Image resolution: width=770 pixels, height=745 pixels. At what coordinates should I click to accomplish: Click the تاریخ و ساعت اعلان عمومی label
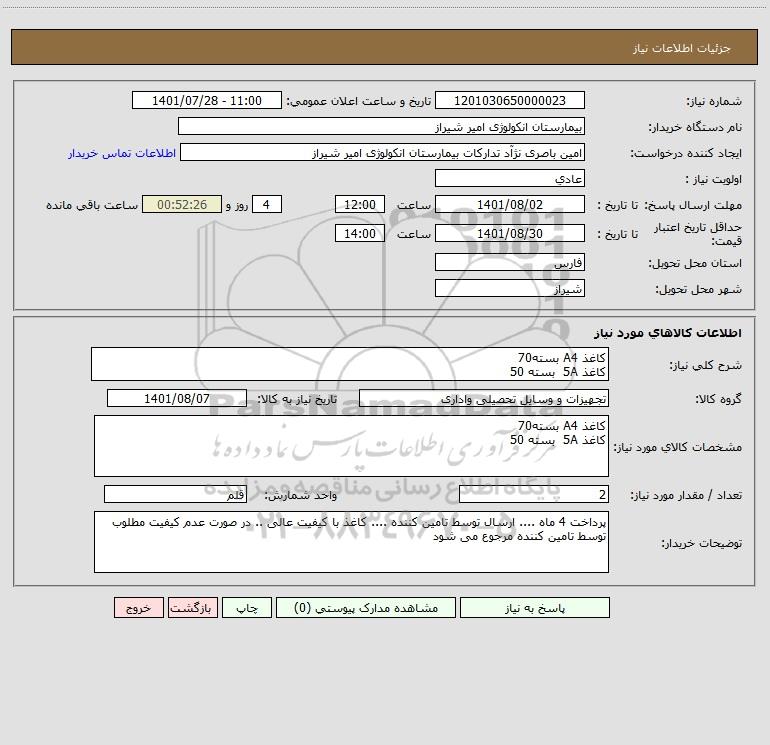pos(358,101)
